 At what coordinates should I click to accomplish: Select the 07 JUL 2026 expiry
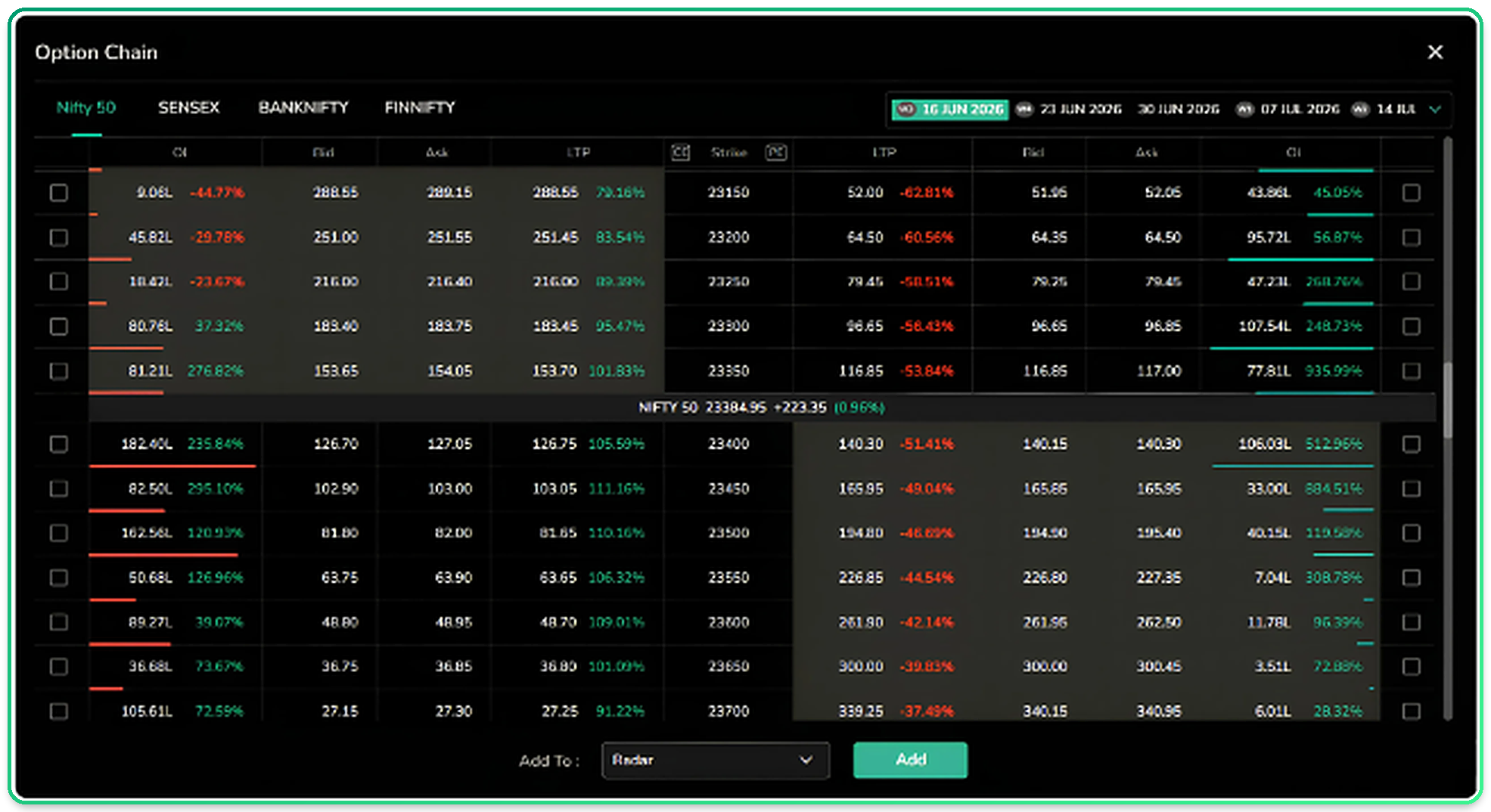coord(1288,110)
